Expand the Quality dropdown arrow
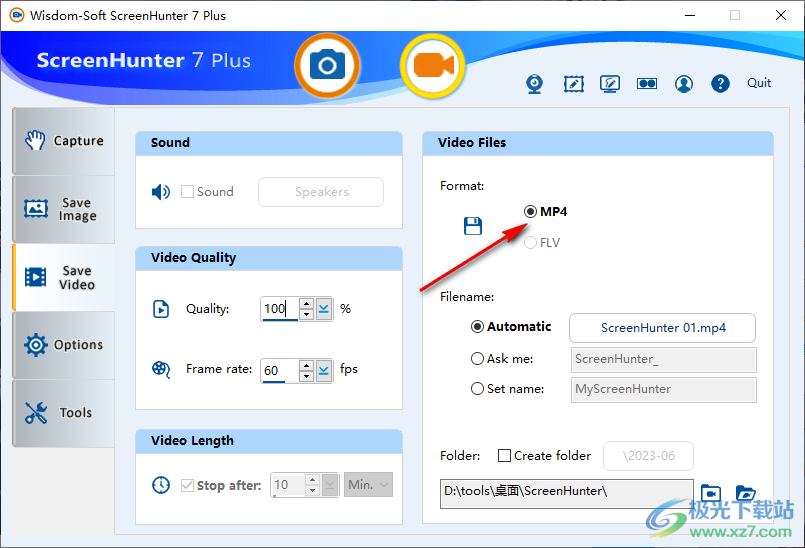The height and width of the screenshot is (548, 805). 324,309
